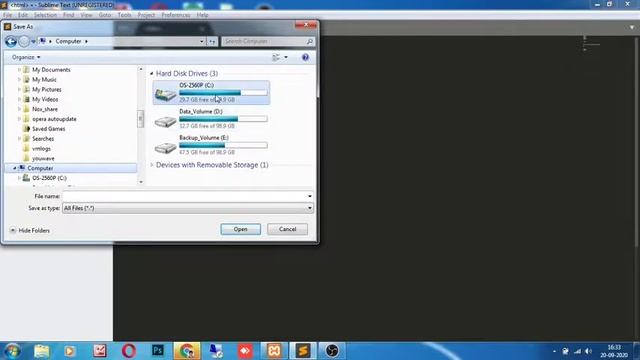Viewport: 640px width, 360px height.
Task: Open the Opera browser taskbar icon
Action: coord(129,351)
